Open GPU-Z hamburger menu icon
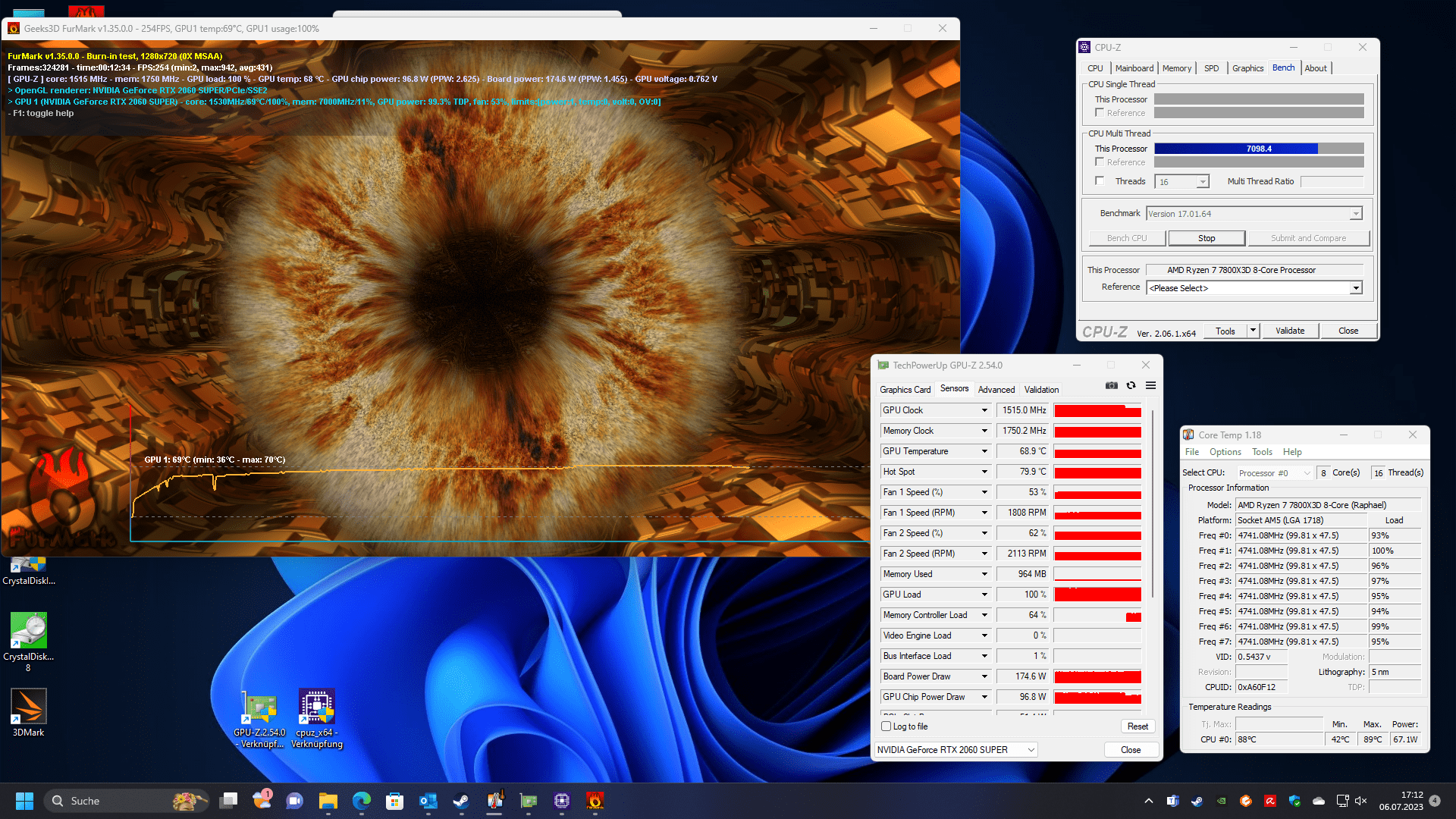 [1150, 385]
